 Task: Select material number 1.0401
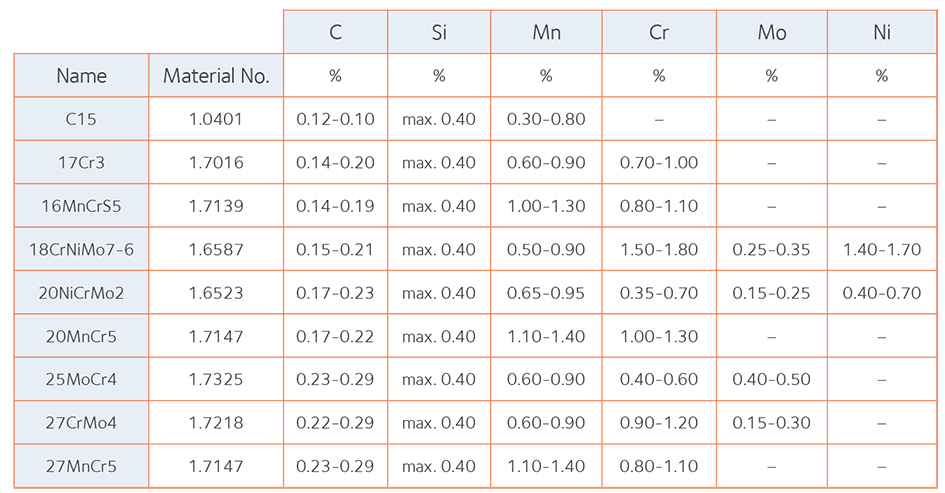tap(216, 119)
